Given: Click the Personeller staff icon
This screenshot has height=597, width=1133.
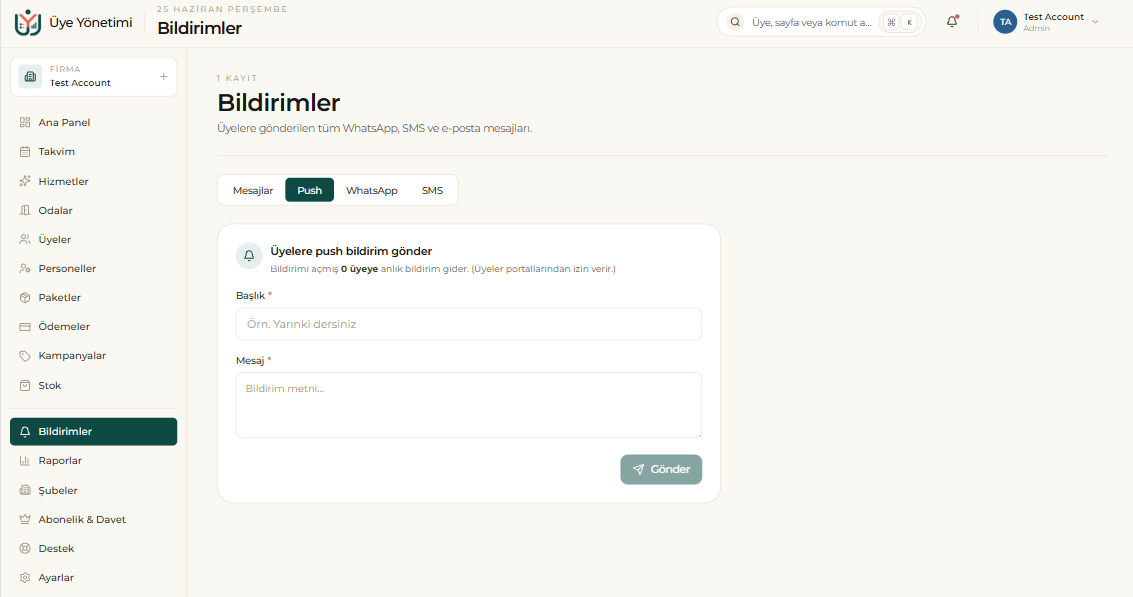Looking at the screenshot, I should [25, 268].
